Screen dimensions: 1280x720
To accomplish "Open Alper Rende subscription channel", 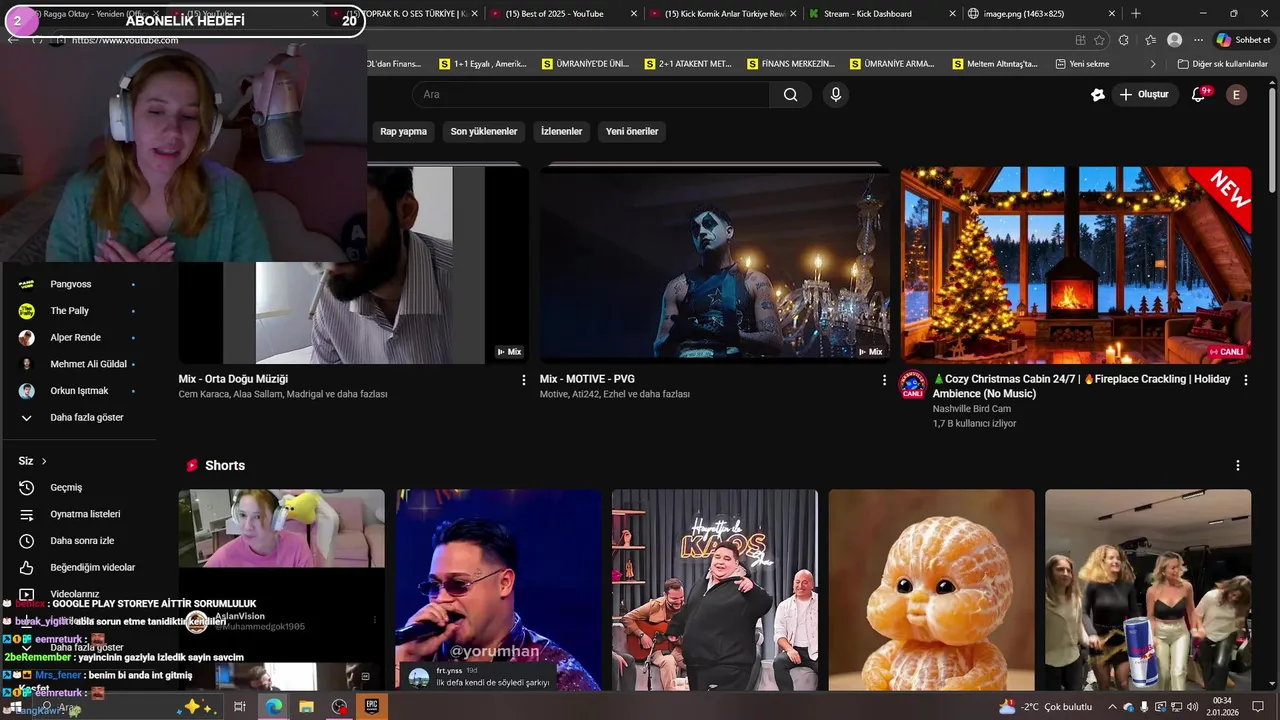I will tap(77, 338).
